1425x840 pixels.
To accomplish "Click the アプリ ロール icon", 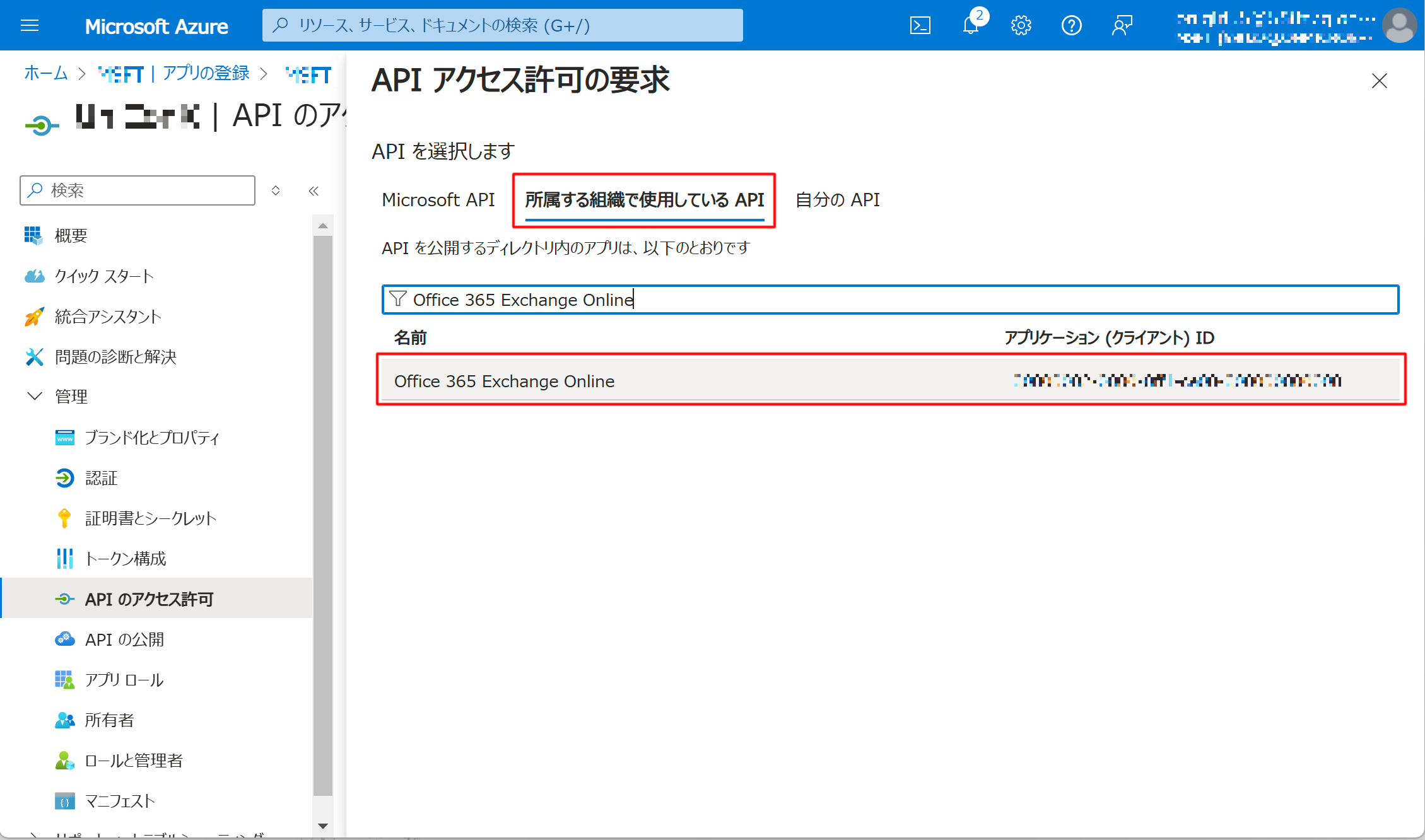I will (x=64, y=680).
